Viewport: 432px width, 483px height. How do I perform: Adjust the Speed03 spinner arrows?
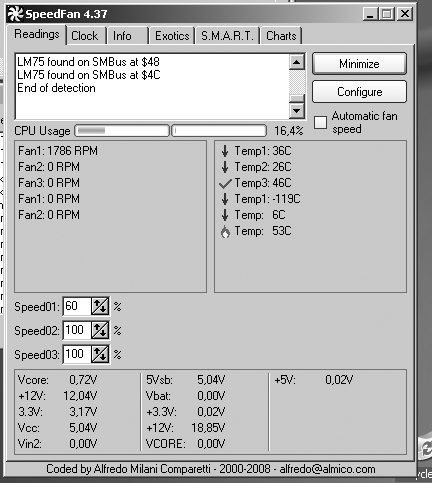(100, 354)
